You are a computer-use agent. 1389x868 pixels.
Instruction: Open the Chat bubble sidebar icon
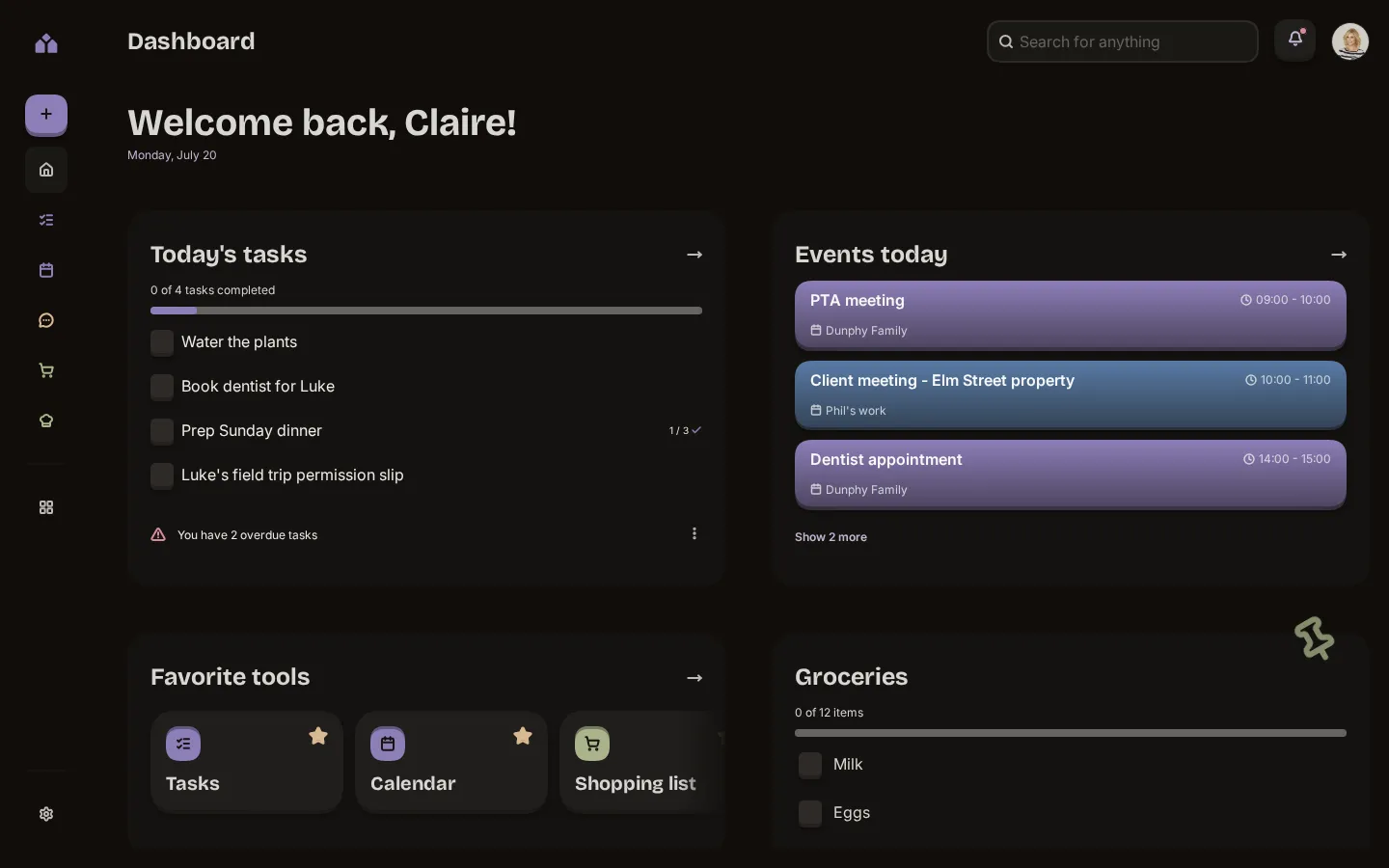pos(46,320)
